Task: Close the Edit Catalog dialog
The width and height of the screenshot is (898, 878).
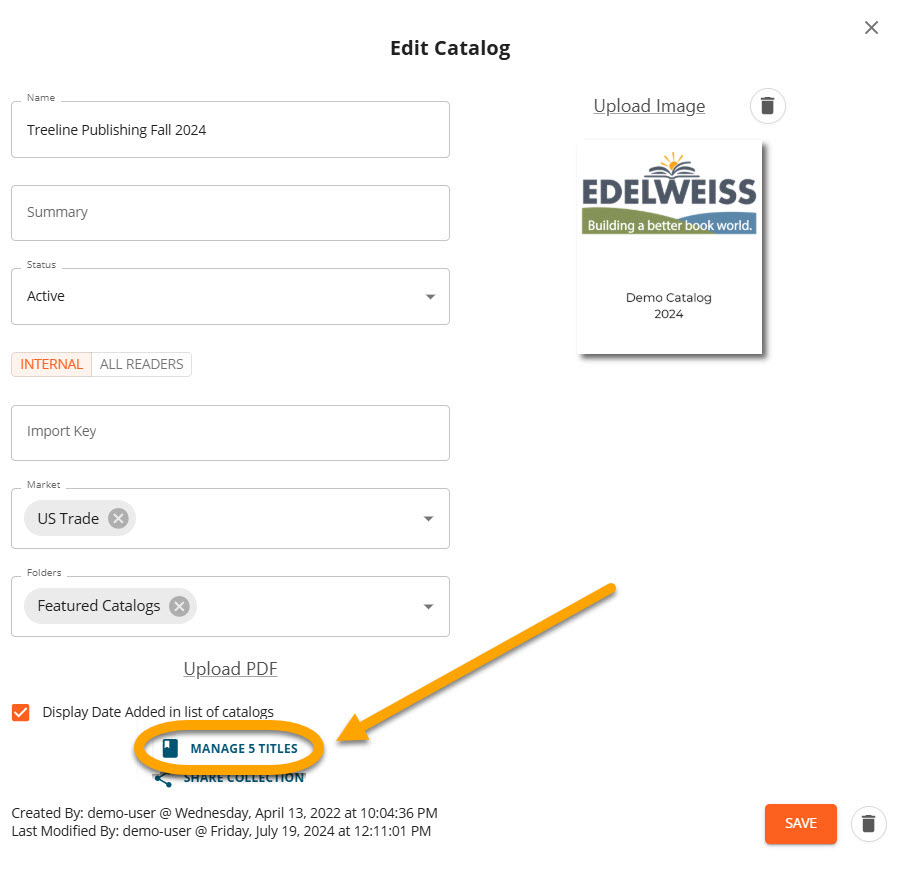Action: click(x=871, y=28)
